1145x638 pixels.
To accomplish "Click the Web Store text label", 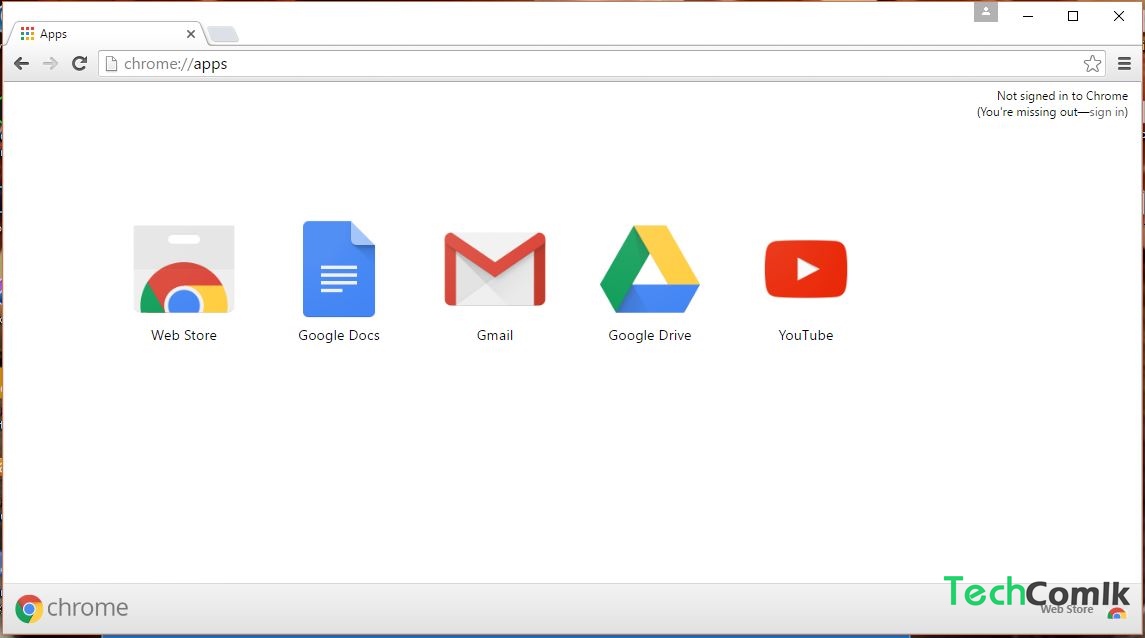I will 184,335.
